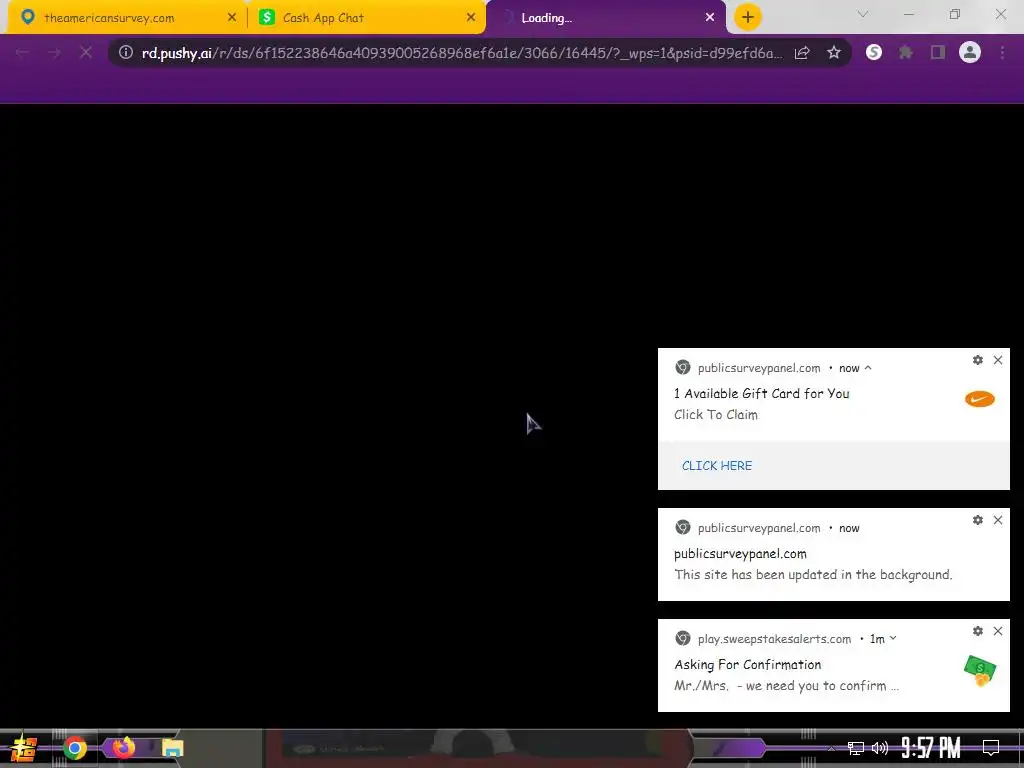Image resolution: width=1024 pixels, height=768 pixels.
Task: Click the money icon in sweepstakes notification
Action: point(980,671)
